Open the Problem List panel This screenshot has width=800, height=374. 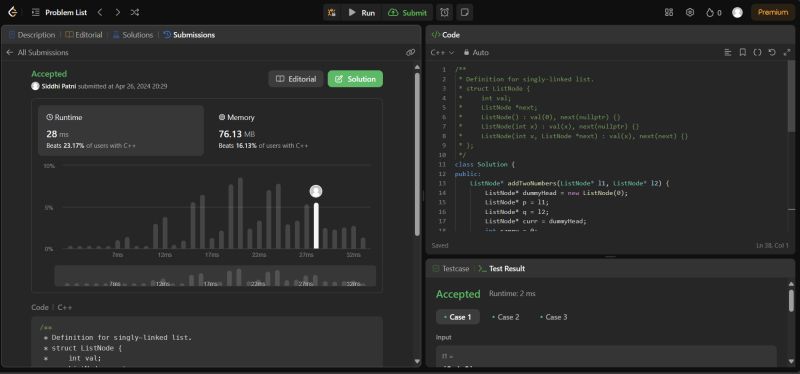click(59, 12)
